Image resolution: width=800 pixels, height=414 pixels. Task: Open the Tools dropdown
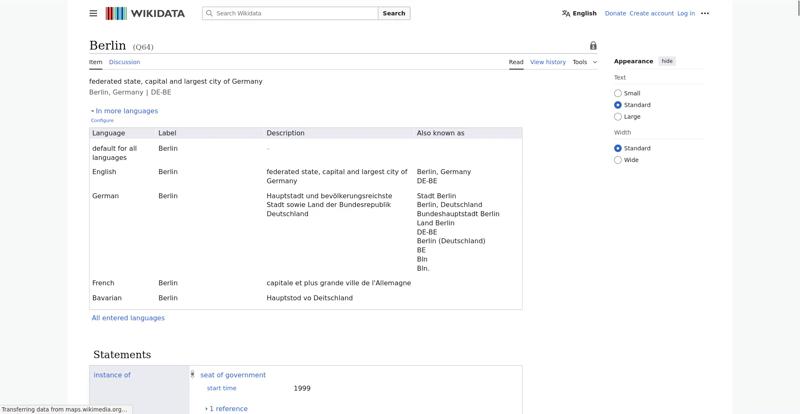coord(584,62)
